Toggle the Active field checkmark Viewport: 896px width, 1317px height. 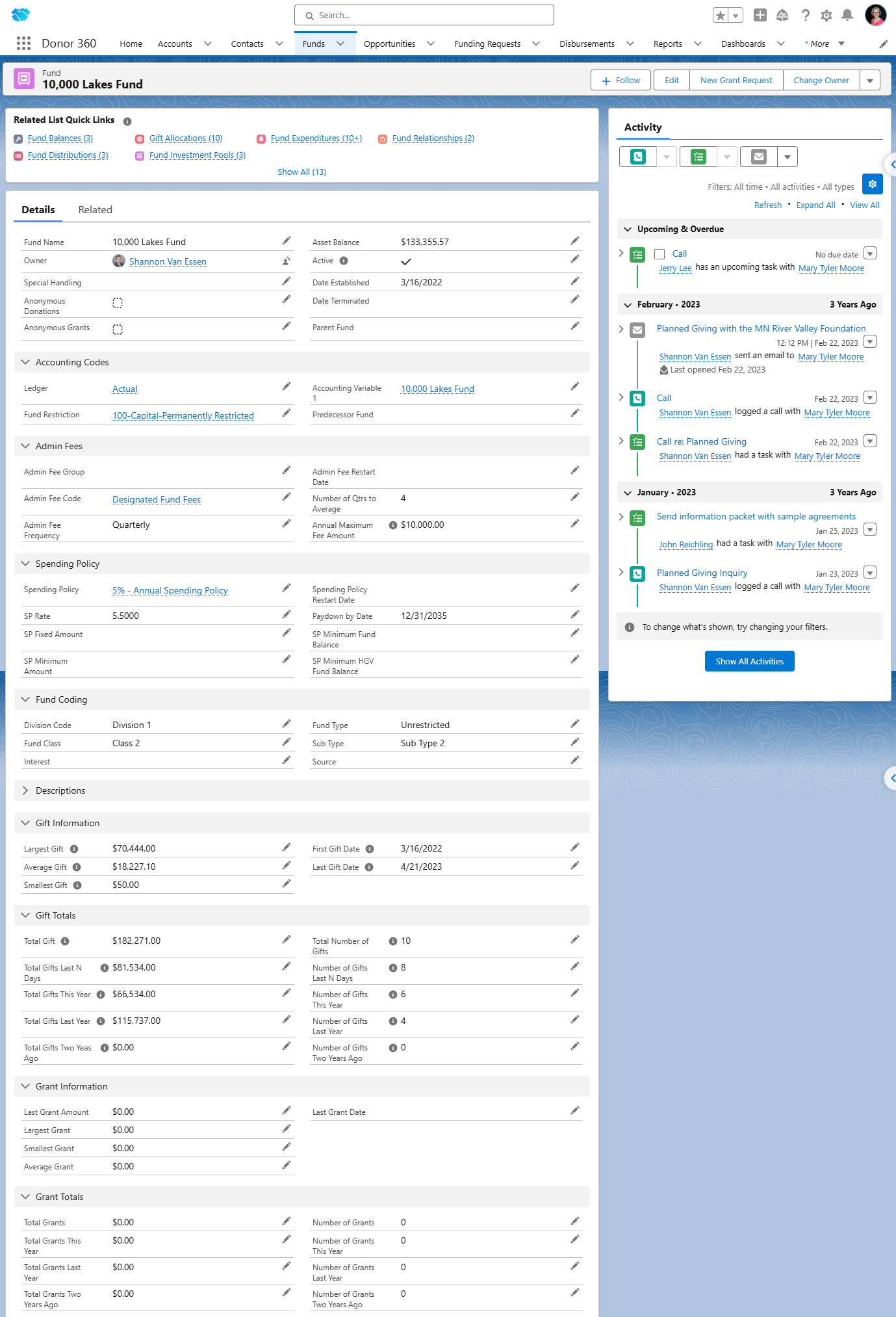pyautogui.click(x=406, y=262)
